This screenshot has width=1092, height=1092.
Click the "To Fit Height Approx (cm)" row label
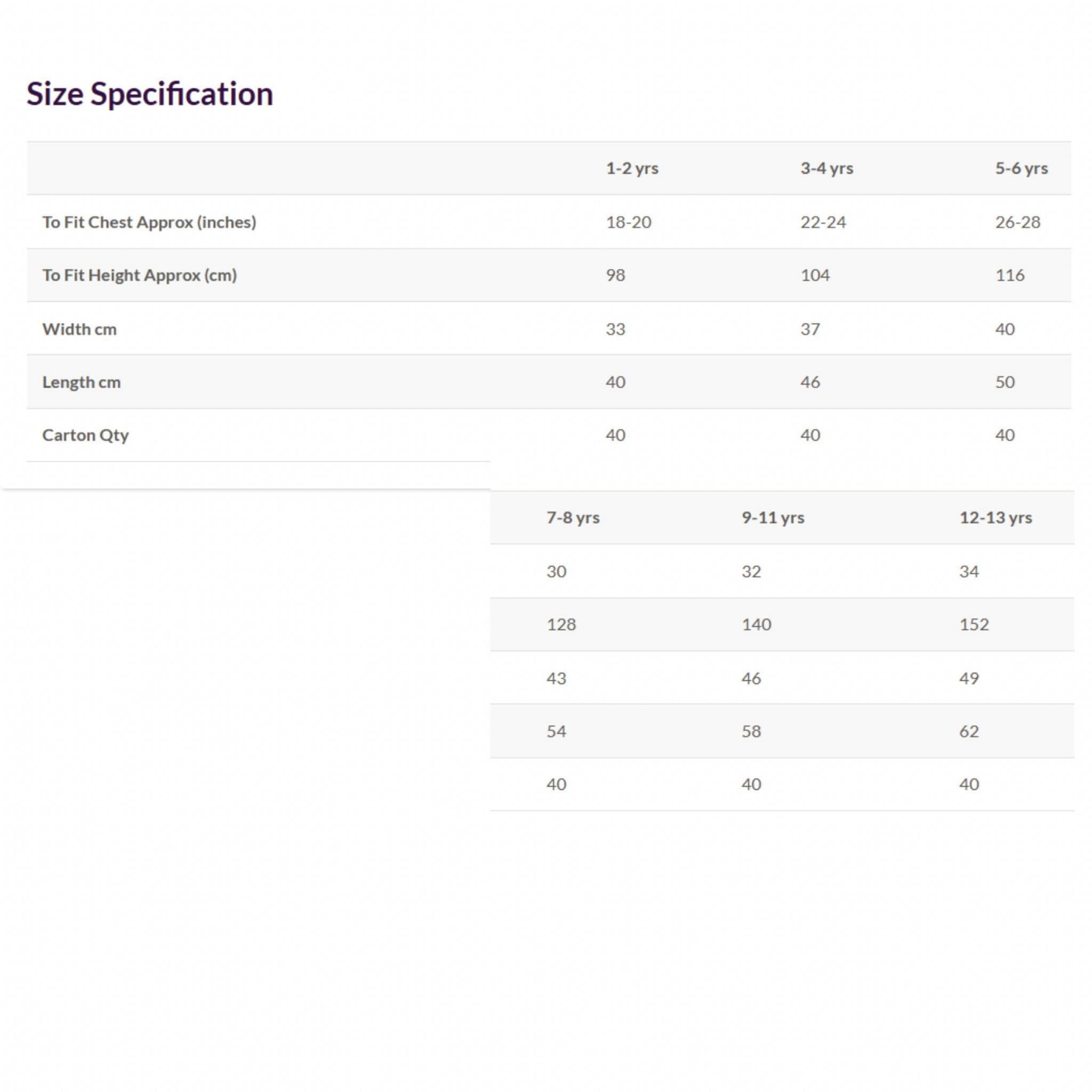point(140,275)
